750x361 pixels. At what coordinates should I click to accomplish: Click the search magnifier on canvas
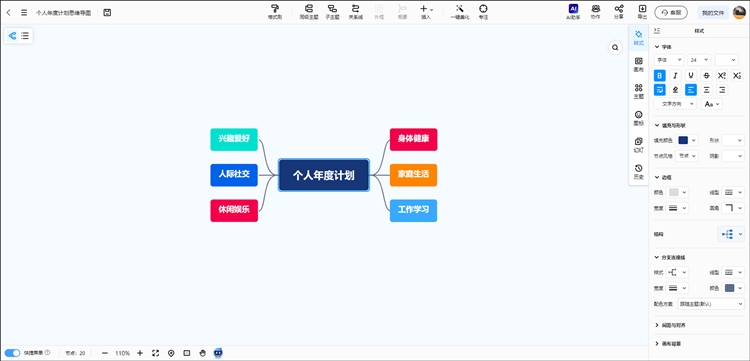click(615, 47)
